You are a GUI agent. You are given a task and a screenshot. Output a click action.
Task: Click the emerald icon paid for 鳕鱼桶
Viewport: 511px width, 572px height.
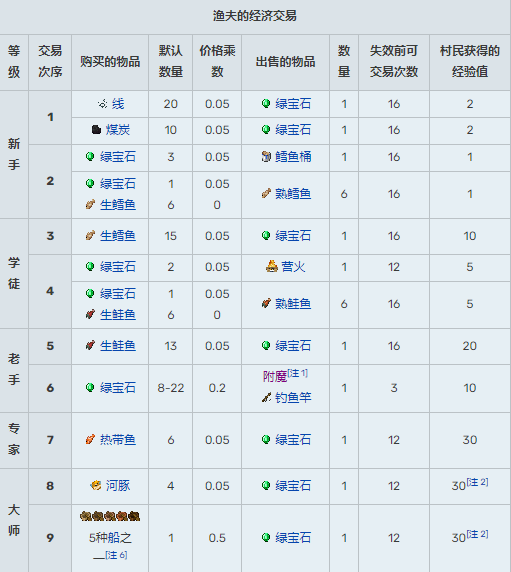coord(90,156)
